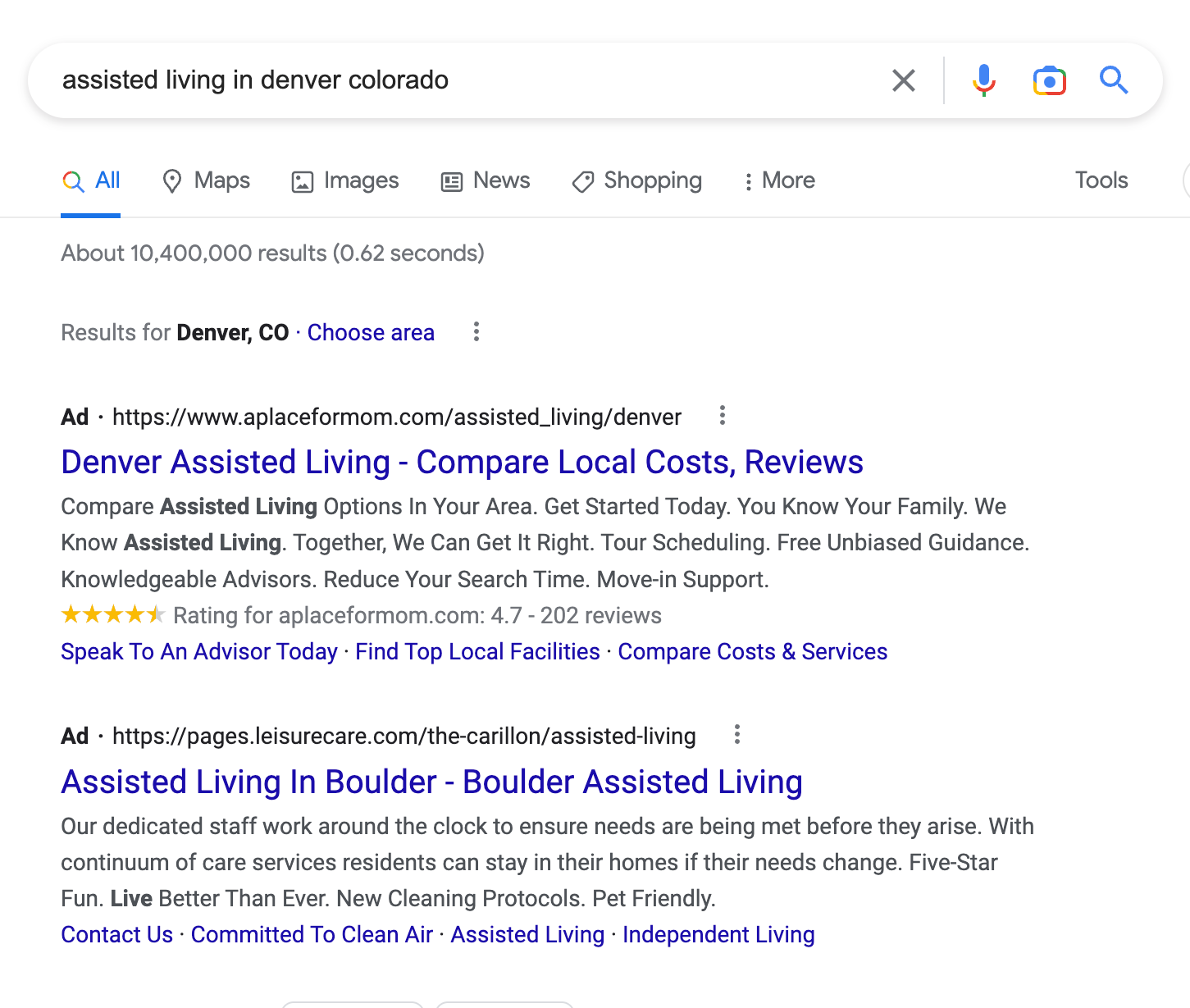Open the Shopping tab
Viewport: 1190px width, 1008px height.
[x=637, y=180]
